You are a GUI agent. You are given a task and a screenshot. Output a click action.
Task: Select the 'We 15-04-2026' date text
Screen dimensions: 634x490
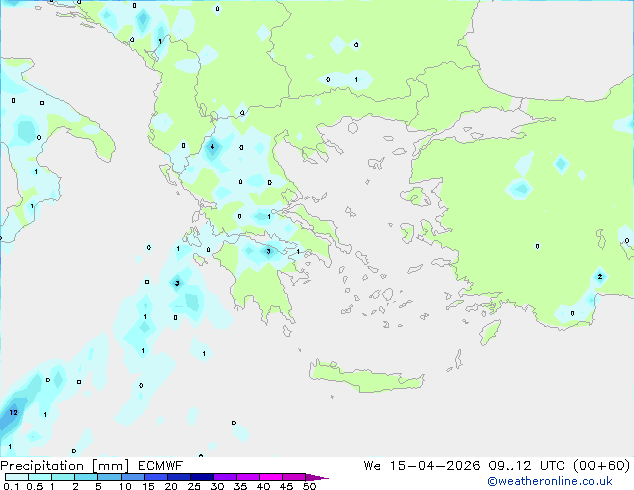coord(422,466)
